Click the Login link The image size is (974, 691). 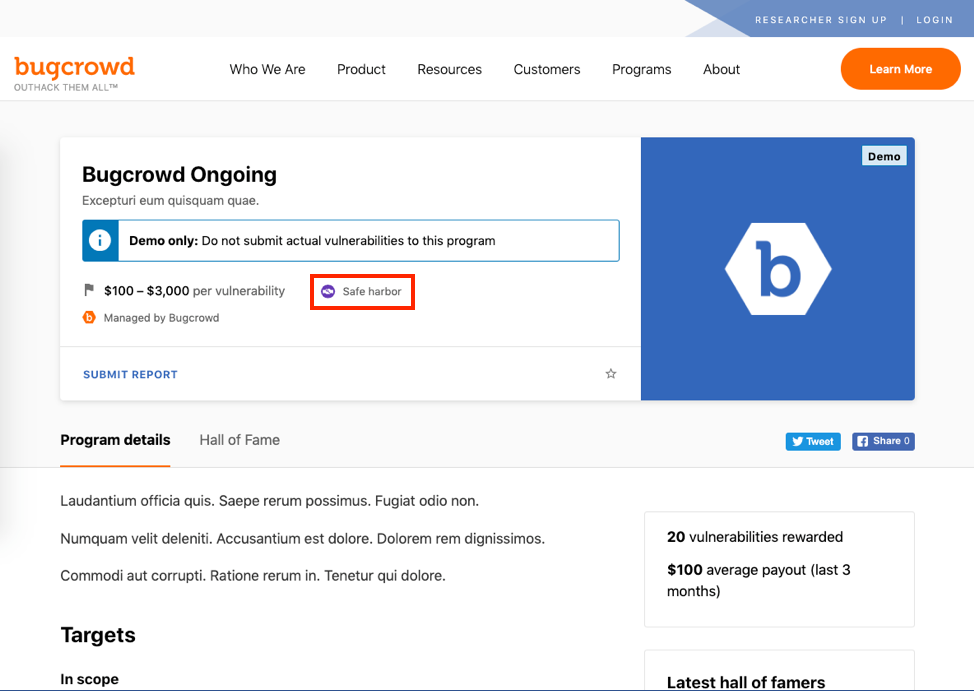click(934, 20)
